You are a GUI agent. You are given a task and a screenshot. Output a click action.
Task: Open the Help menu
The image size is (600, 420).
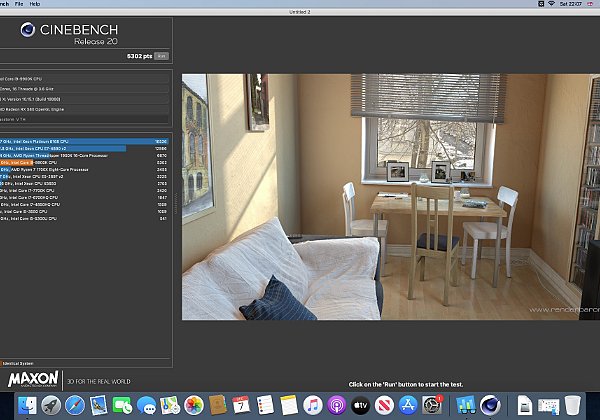tap(35, 4)
